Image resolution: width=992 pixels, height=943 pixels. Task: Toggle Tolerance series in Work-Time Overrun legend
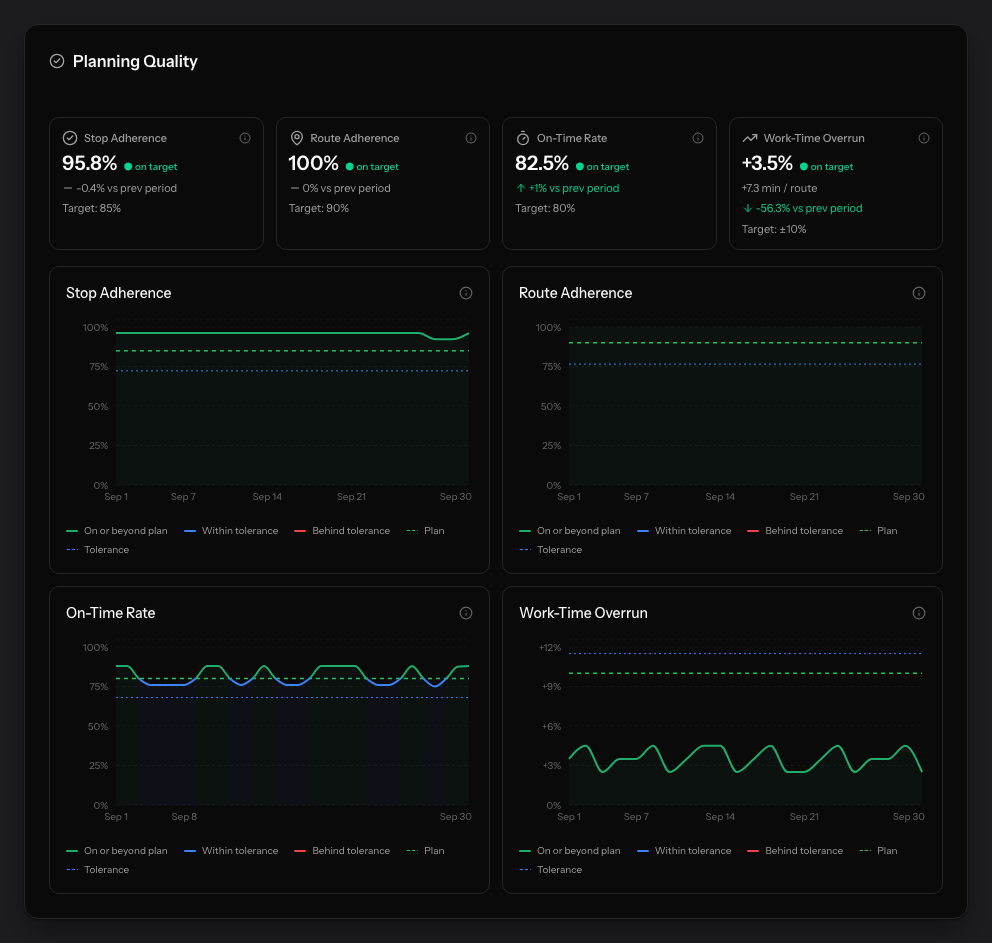(550, 870)
